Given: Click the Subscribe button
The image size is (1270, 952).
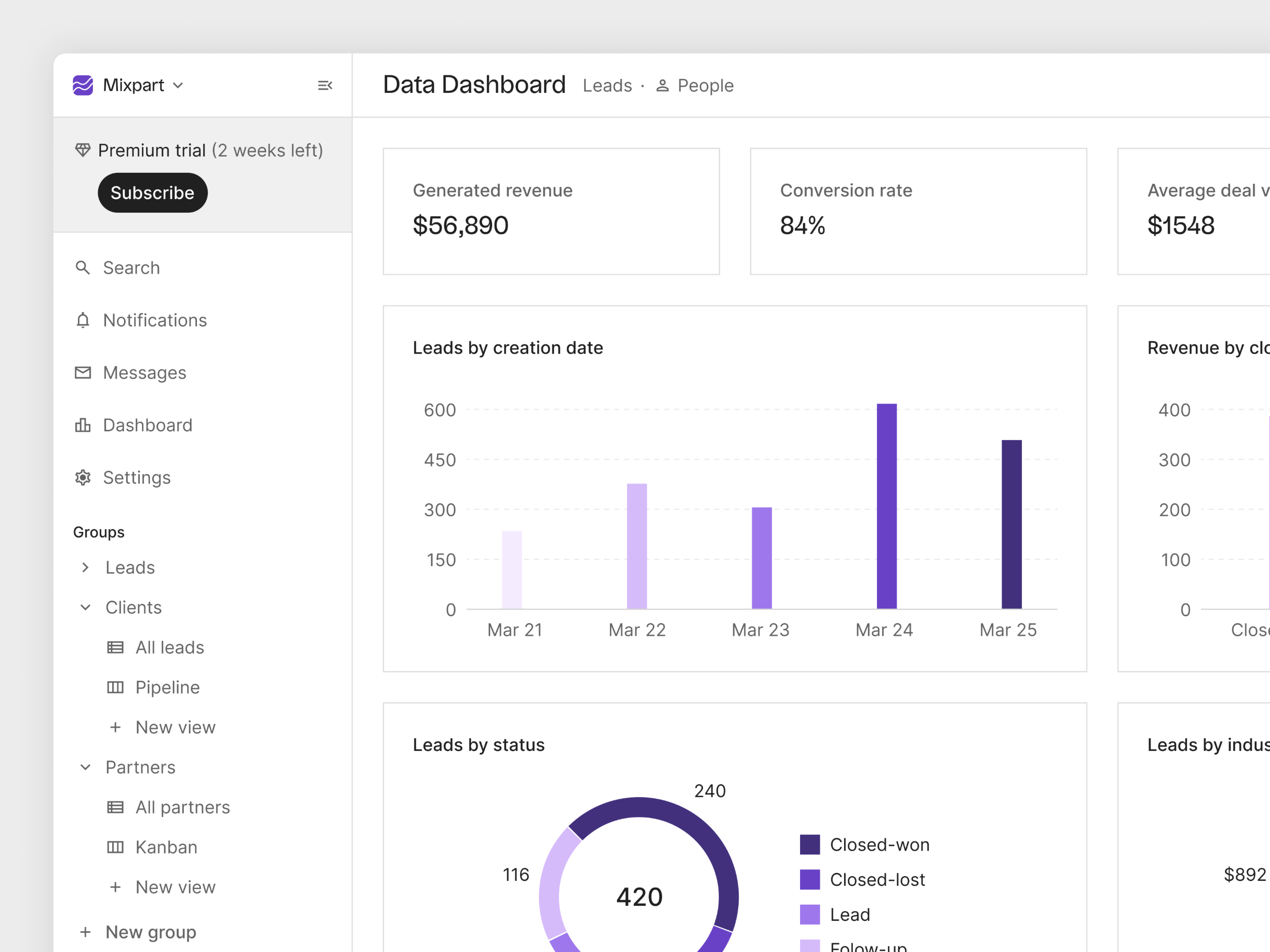Looking at the screenshot, I should (x=152, y=193).
